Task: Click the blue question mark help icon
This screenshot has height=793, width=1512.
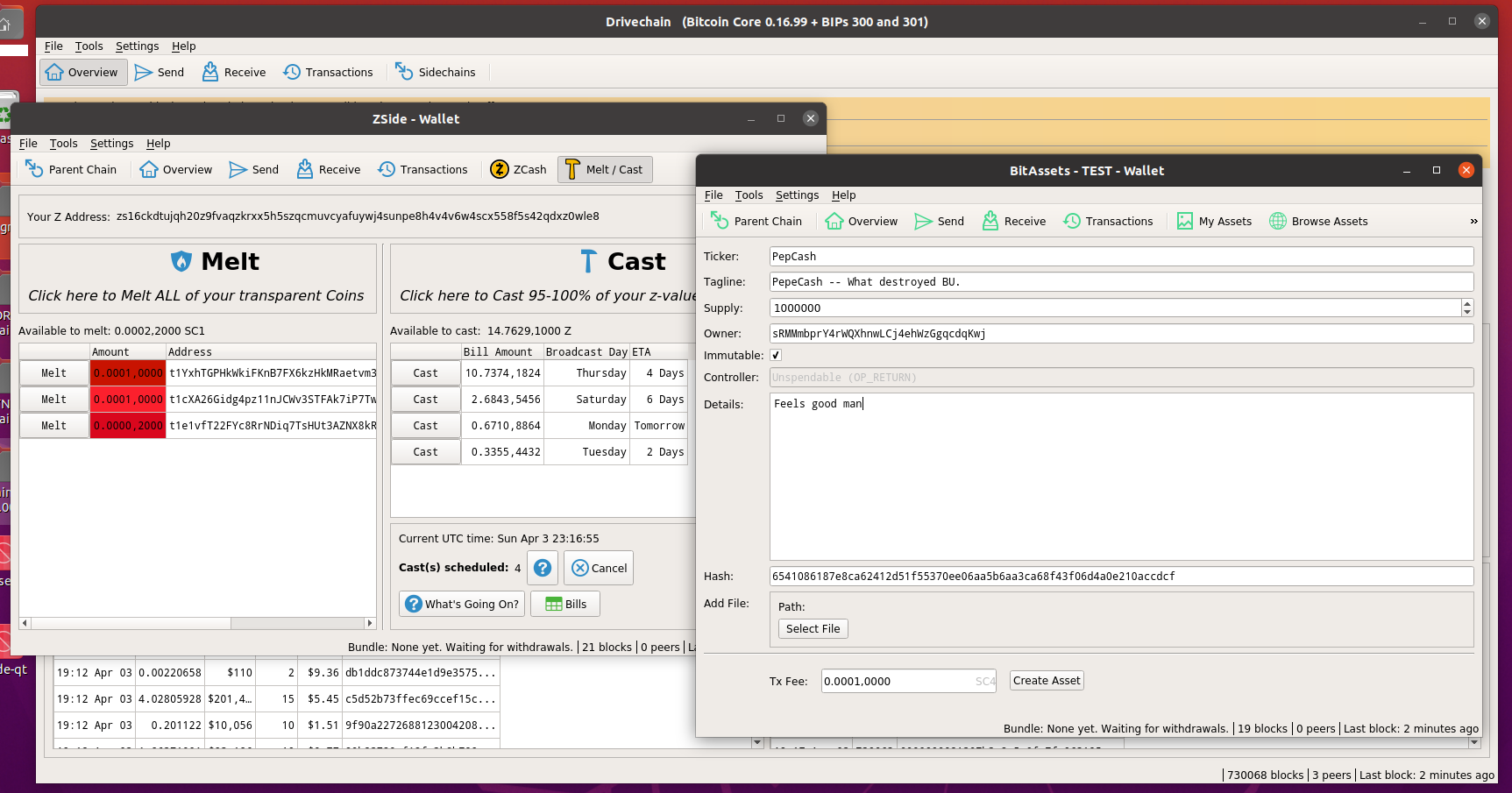Action: 543,568
